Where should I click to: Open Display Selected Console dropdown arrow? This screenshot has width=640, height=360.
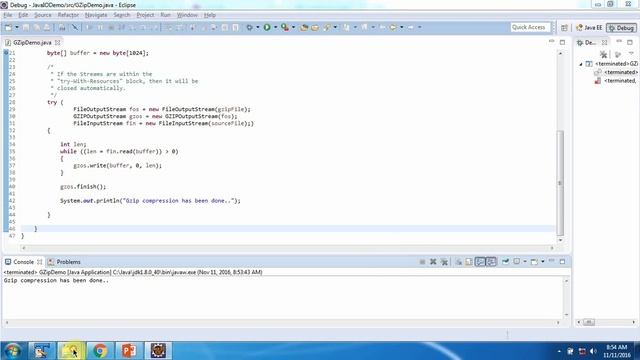(x=525, y=262)
